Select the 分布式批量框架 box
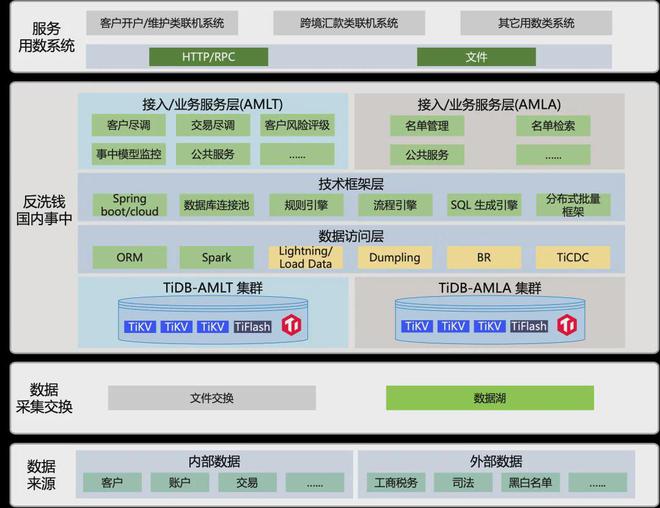 click(573, 205)
